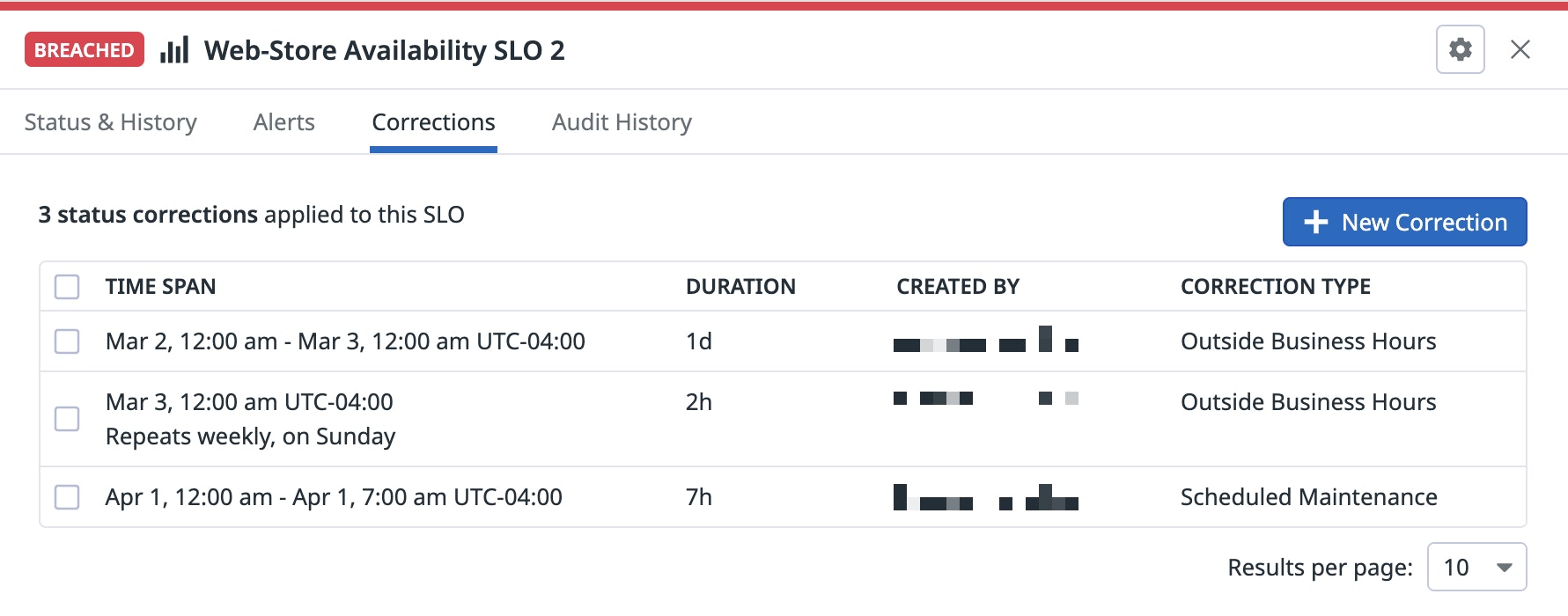
Task: Sort by the TIME SPAN column header
Action: (x=160, y=287)
